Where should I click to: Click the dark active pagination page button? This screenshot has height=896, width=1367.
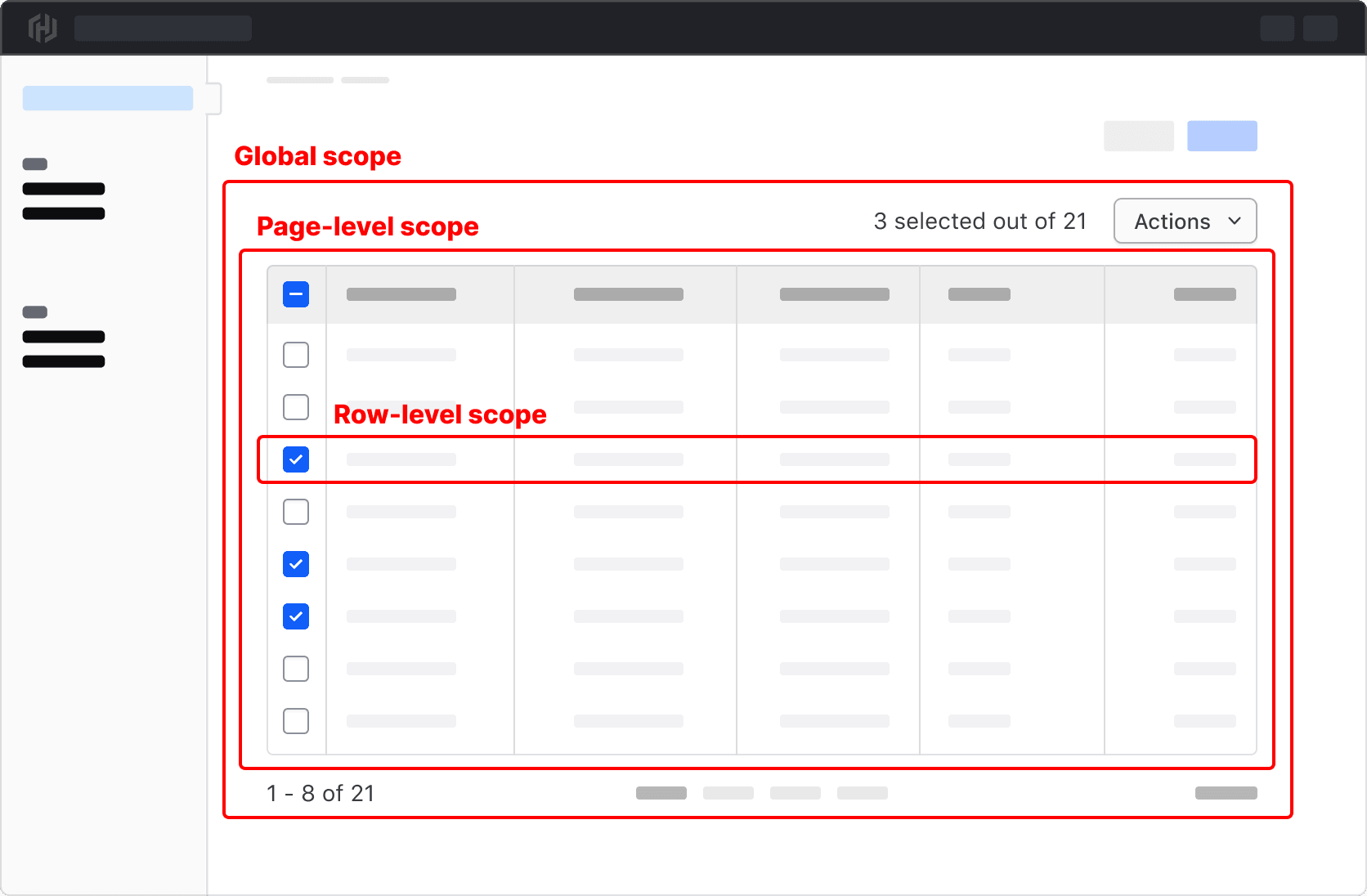click(661, 793)
